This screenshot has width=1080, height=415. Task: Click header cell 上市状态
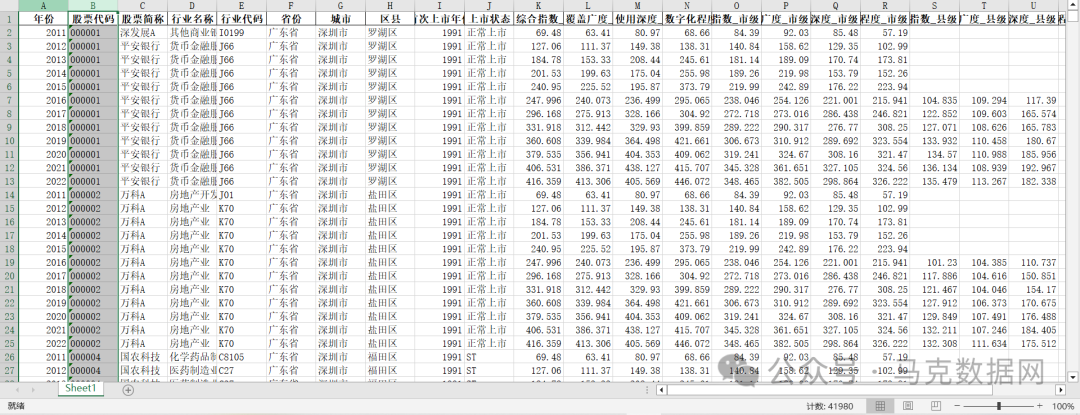coord(490,18)
